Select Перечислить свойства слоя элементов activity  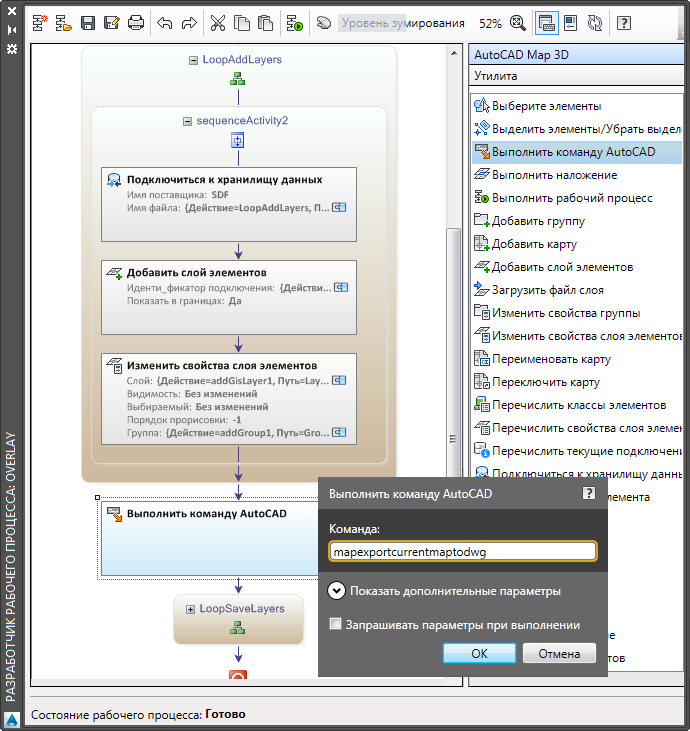point(577,428)
